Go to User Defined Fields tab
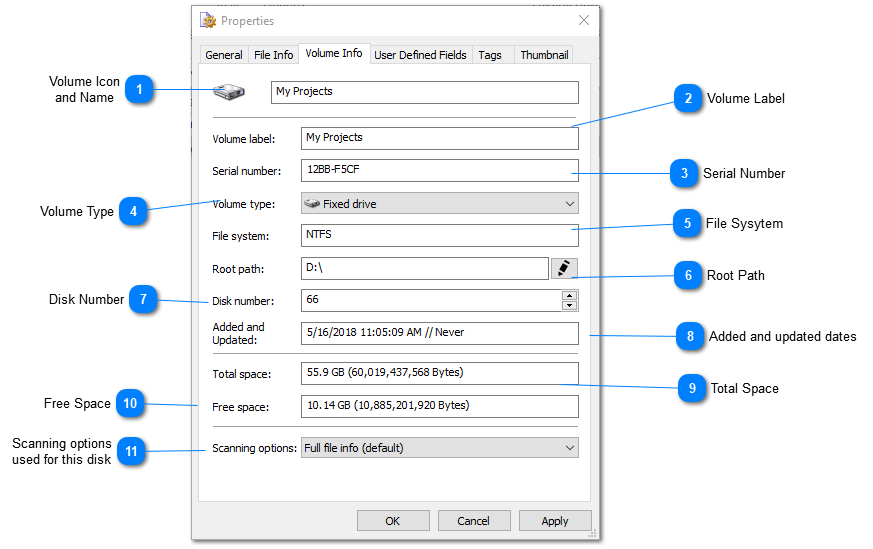873x549 pixels. (420, 55)
